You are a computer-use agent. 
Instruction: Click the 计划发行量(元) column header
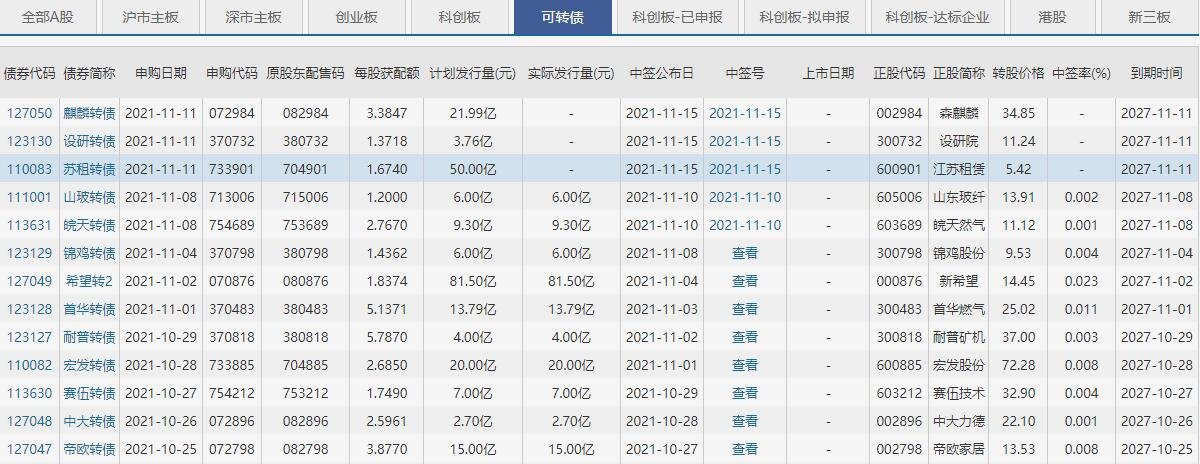tap(473, 73)
